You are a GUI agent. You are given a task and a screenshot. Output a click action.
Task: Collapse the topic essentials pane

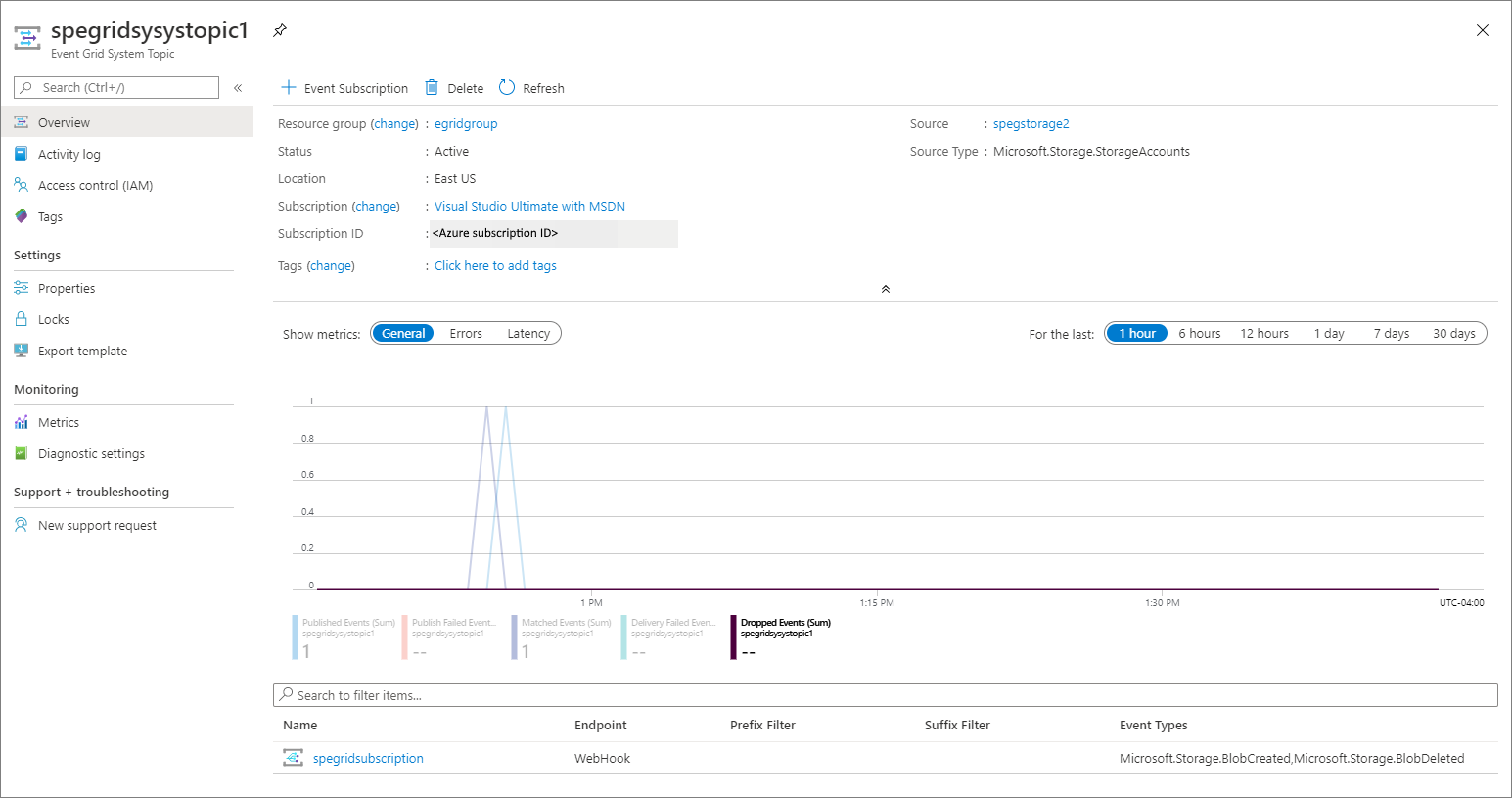(x=885, y=289)
